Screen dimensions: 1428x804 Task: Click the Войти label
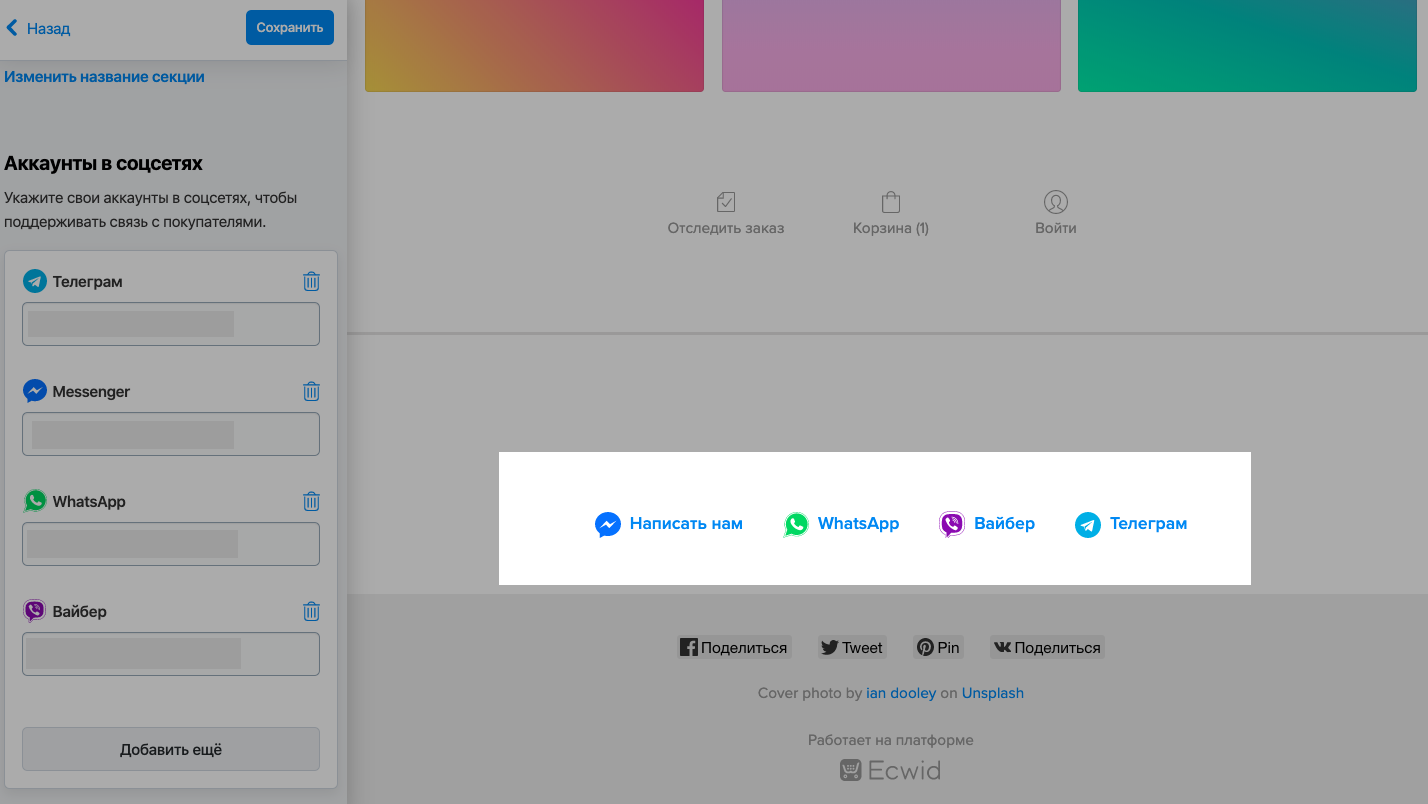[1056, 228]
